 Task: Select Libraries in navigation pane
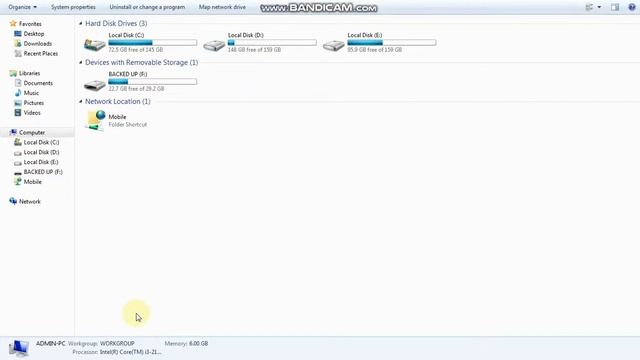29,73
